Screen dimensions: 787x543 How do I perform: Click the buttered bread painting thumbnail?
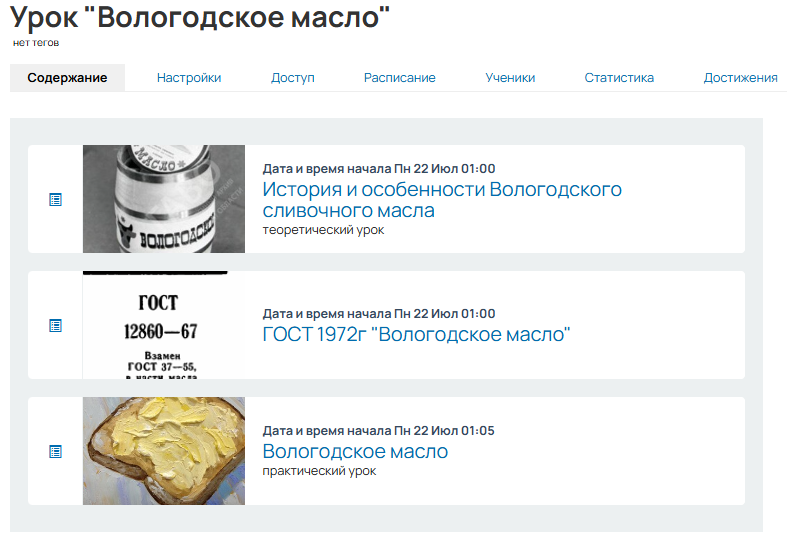point(164,451)
